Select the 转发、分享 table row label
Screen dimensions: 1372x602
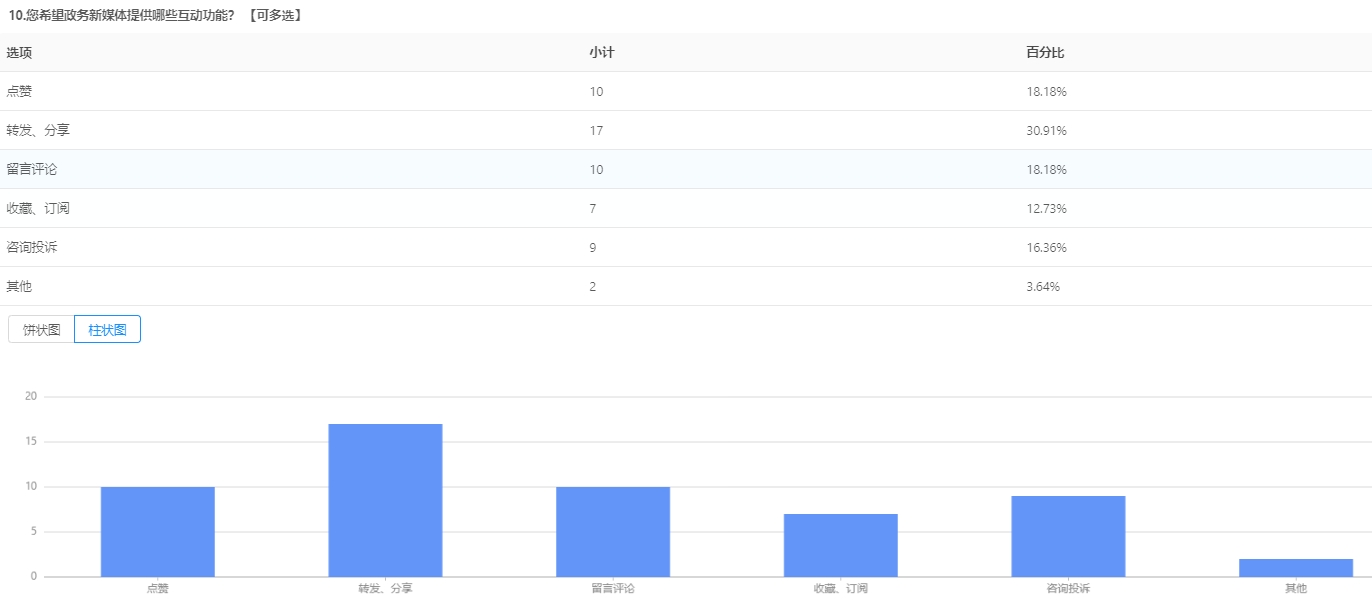coord(38,130)
